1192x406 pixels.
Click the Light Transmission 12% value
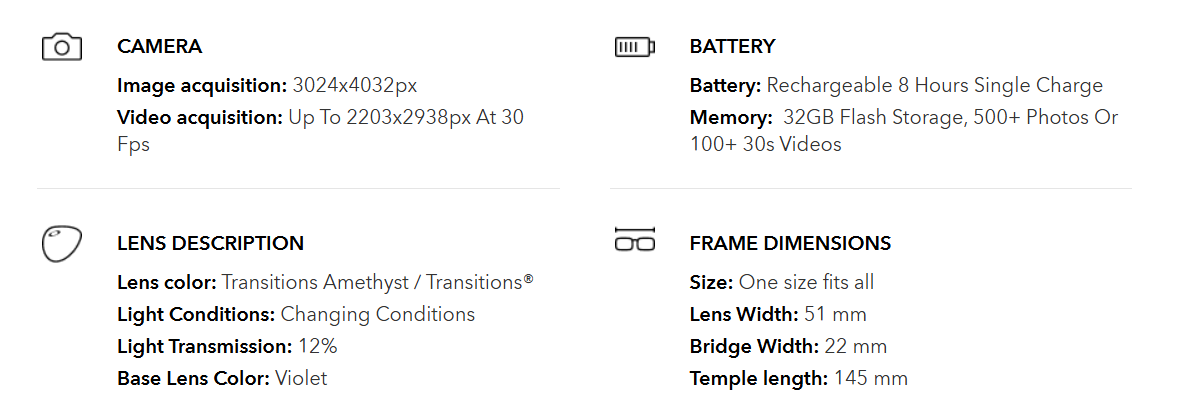[x=318, y=346]
